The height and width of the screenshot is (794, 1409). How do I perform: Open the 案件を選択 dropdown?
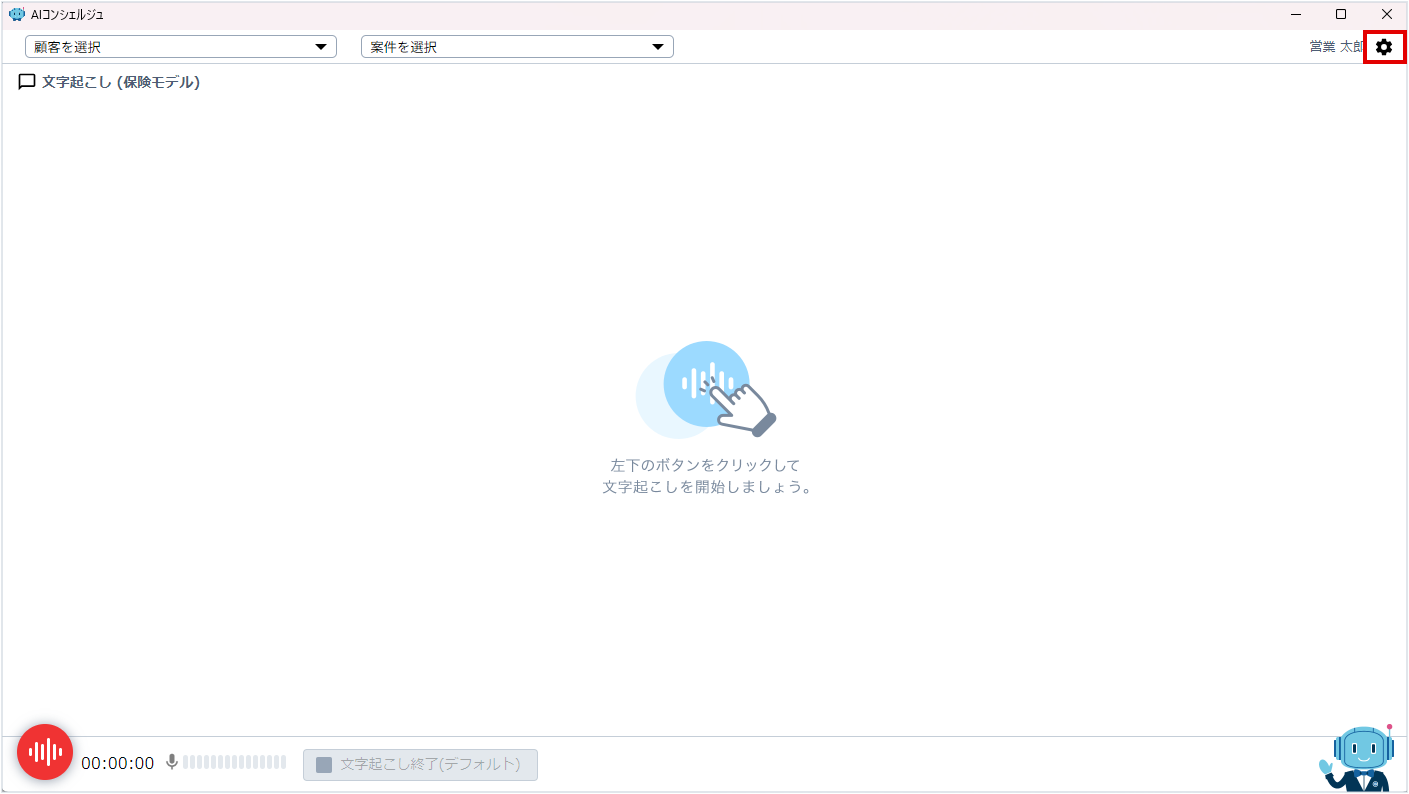(505, 47)
